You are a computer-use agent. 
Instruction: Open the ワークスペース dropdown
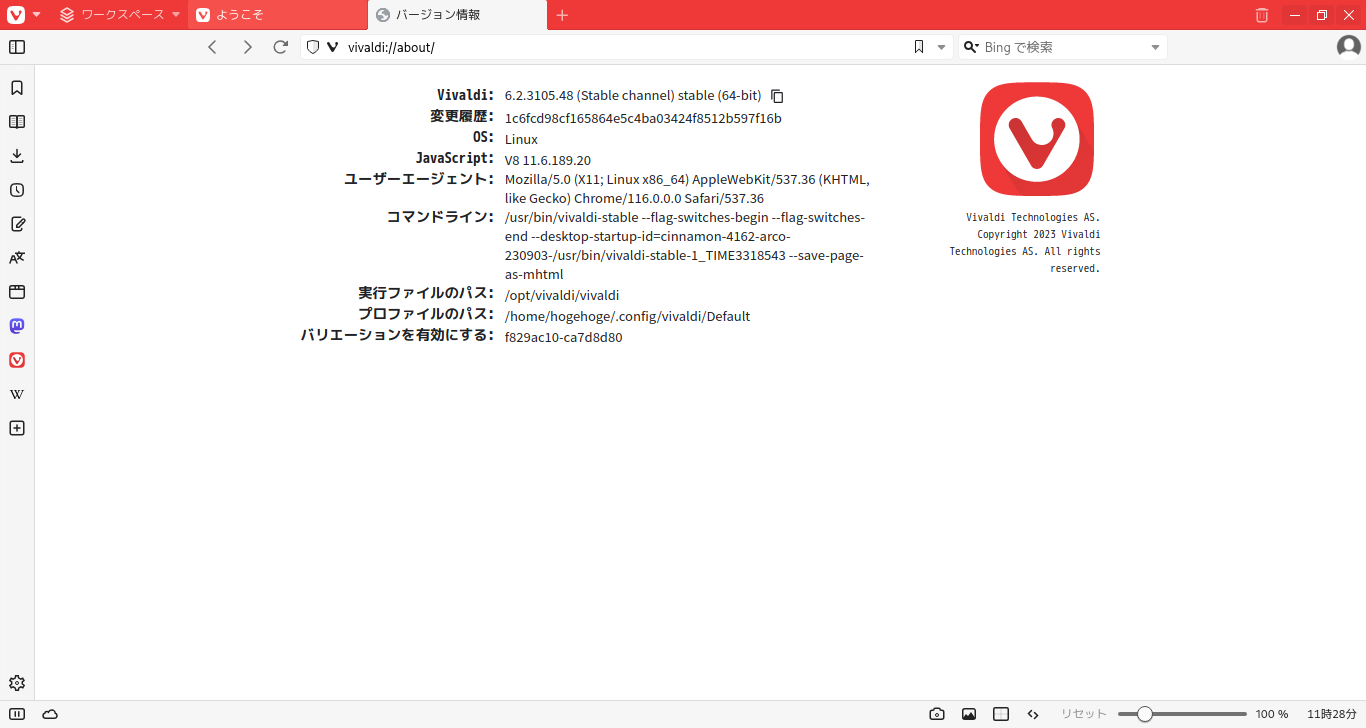pyautogui.click(x=120, y=15)
